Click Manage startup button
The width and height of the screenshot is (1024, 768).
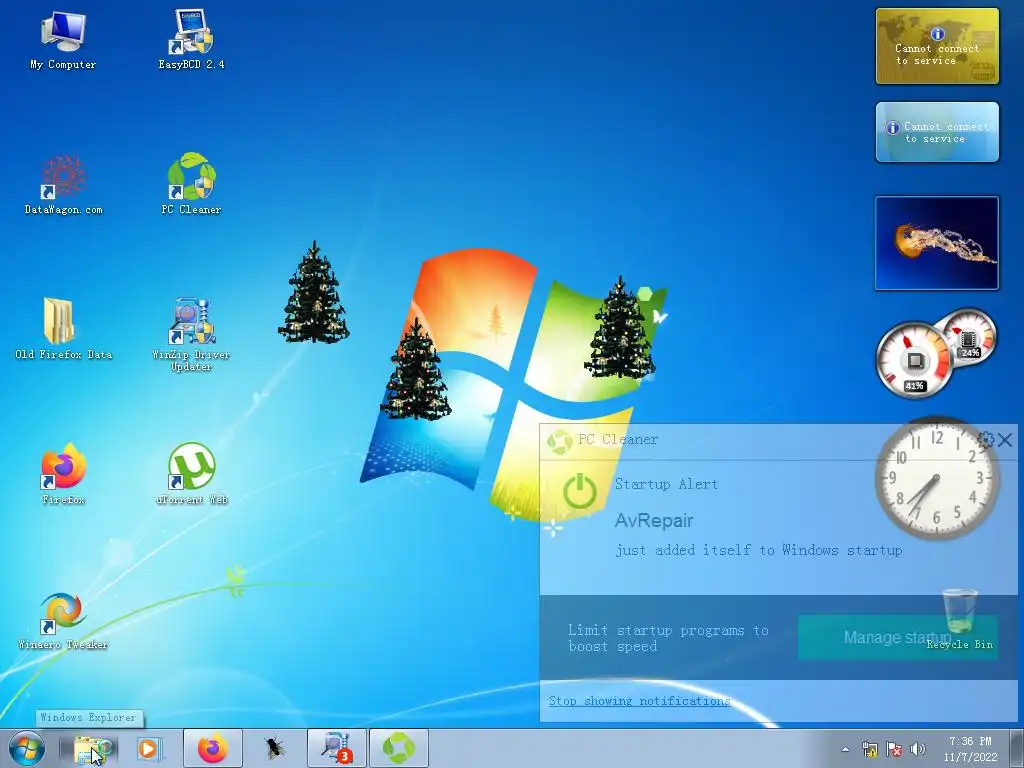coord(897,637)
